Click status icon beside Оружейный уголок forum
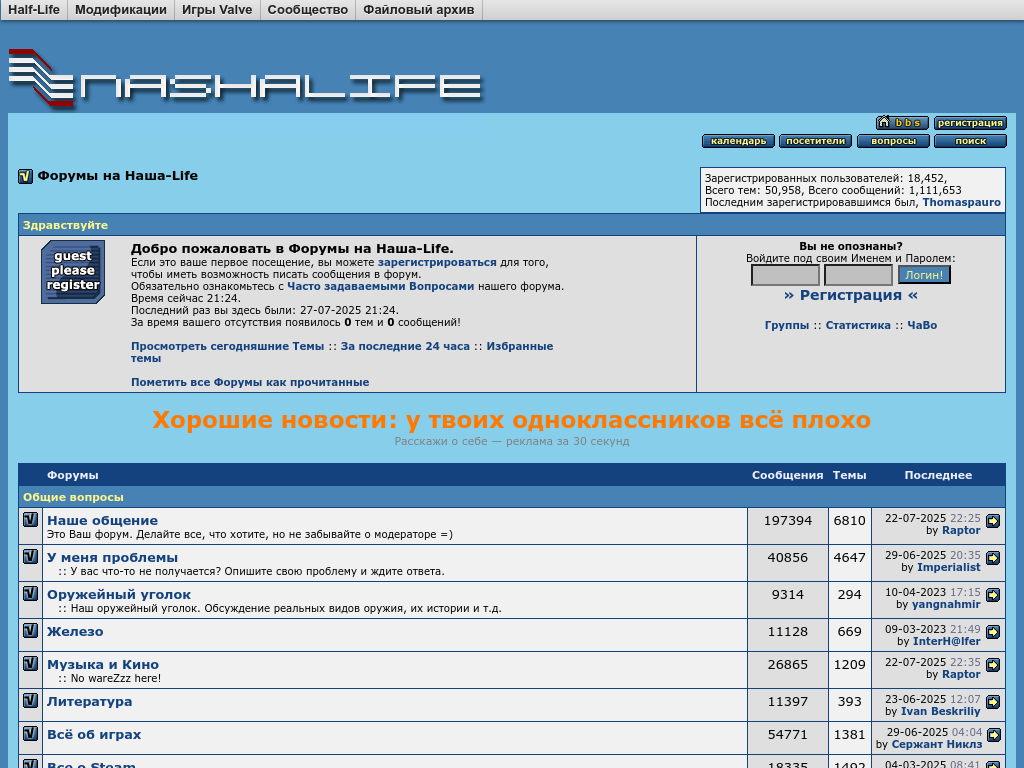The height and width of the screenshot is (768, 1024). point(30,594)
